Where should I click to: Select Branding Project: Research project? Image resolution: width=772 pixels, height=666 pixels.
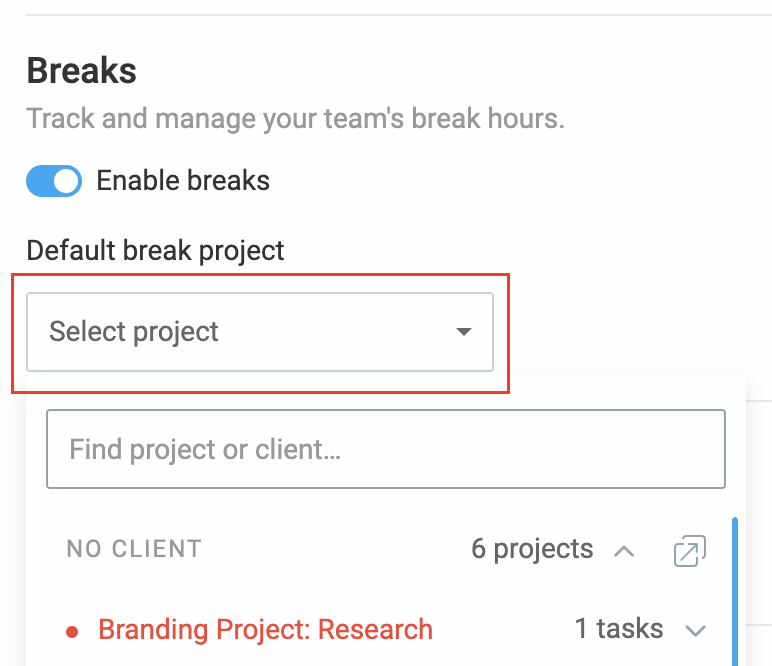tap(265, 629)
